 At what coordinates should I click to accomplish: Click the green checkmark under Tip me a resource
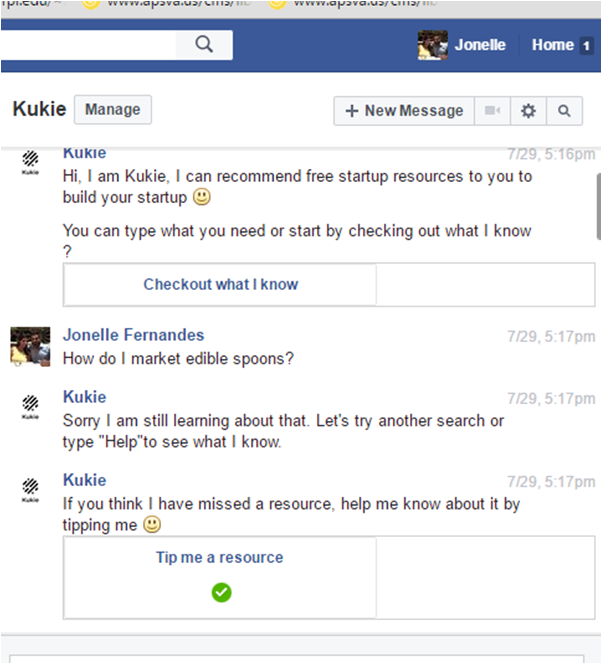tap(221, 592)
